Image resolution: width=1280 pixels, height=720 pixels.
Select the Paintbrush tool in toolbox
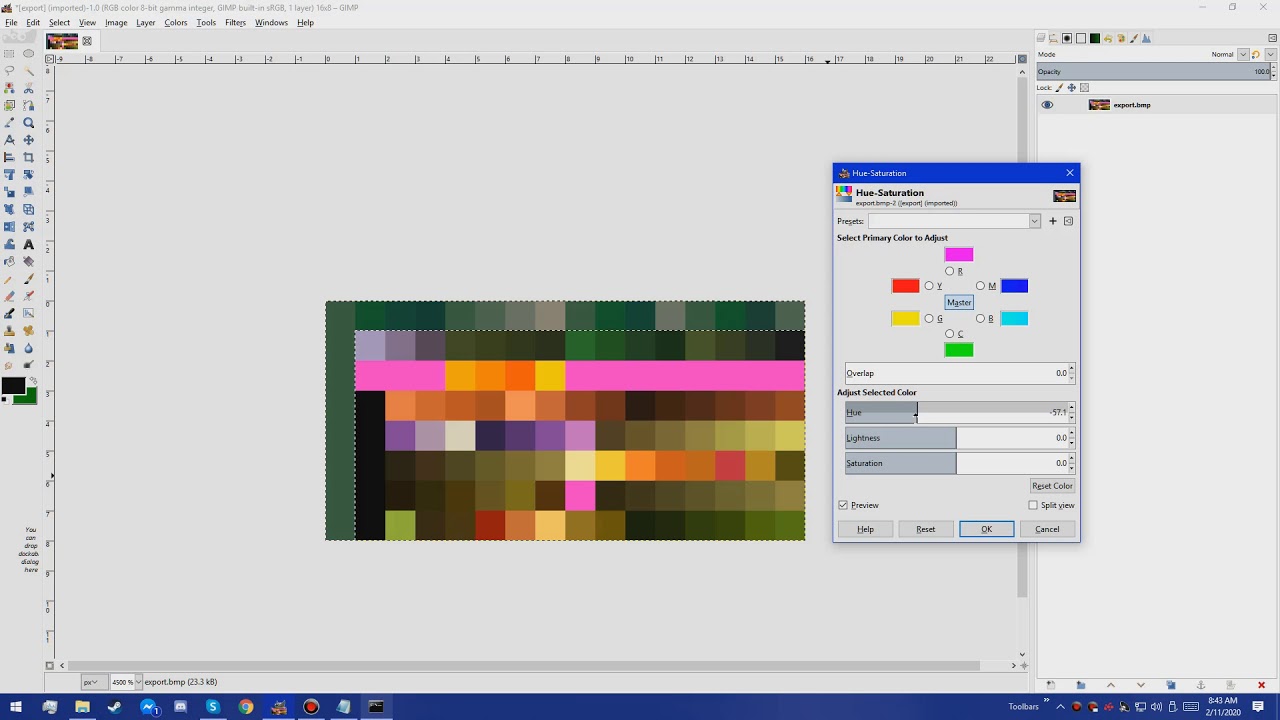click(28, 278)
